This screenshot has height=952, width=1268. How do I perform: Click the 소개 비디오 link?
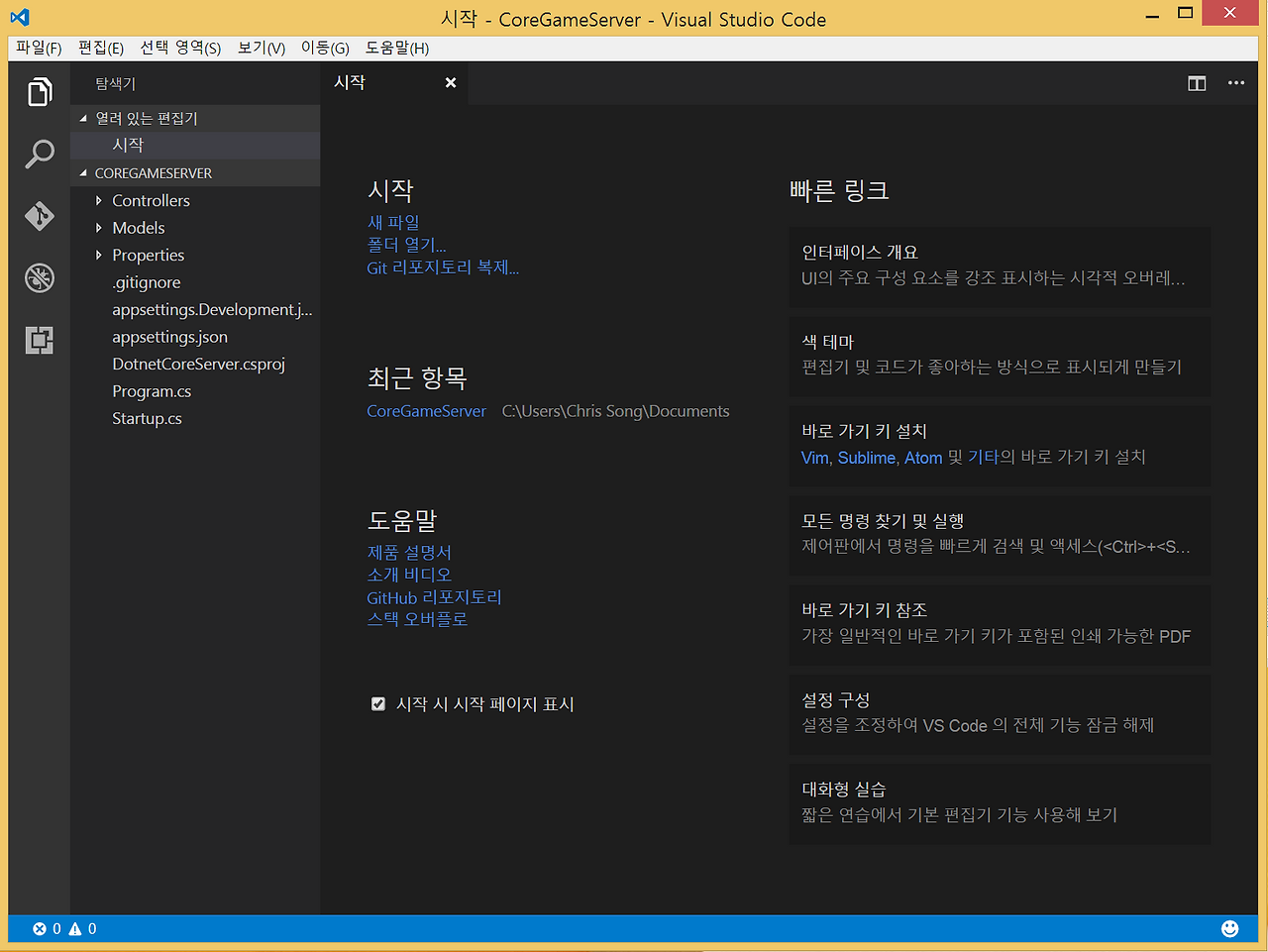[x=409, y=575]
